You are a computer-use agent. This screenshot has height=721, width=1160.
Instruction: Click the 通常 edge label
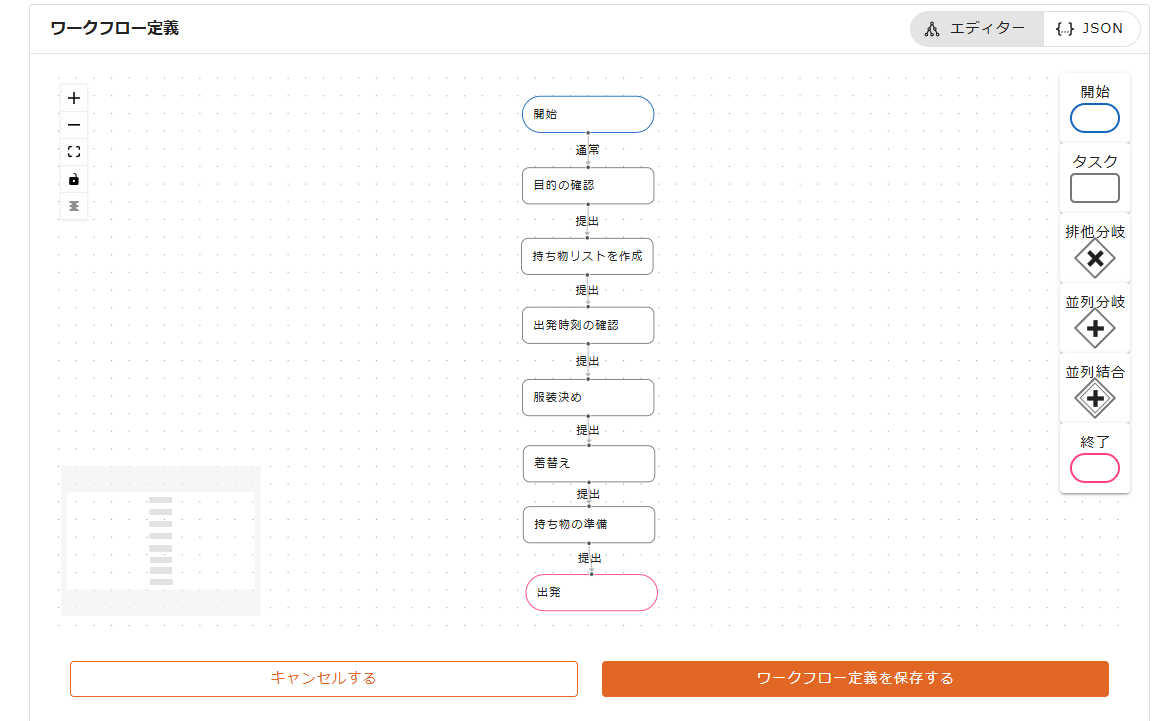[588, 150]
